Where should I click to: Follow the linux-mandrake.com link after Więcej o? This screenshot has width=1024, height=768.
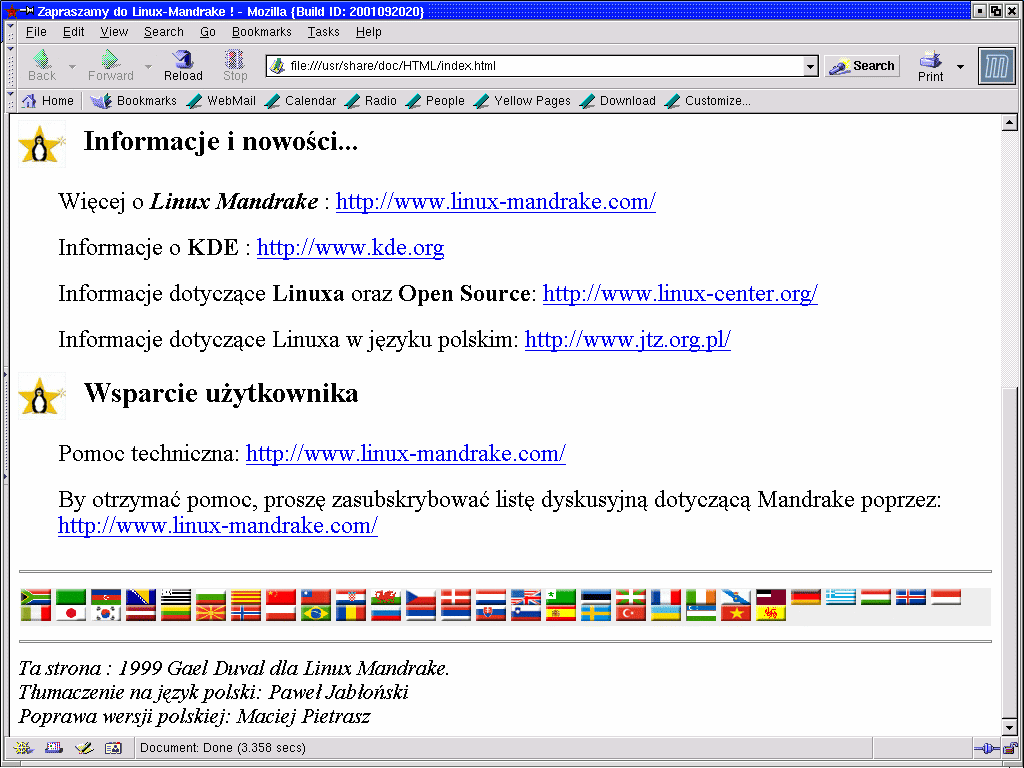point(496,201)
